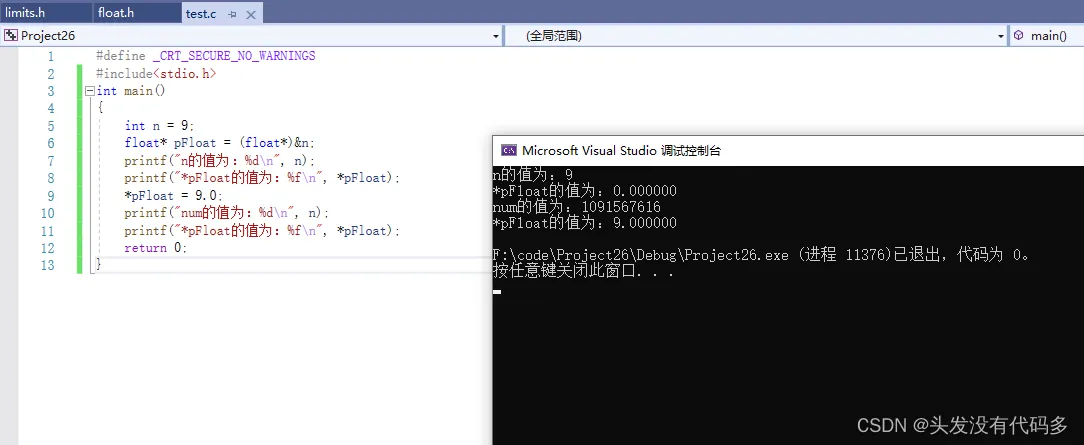Screen dimensions: 1084x445
Task: Click the #include<stdio.h> line
Action: click(x=156, y=73)
